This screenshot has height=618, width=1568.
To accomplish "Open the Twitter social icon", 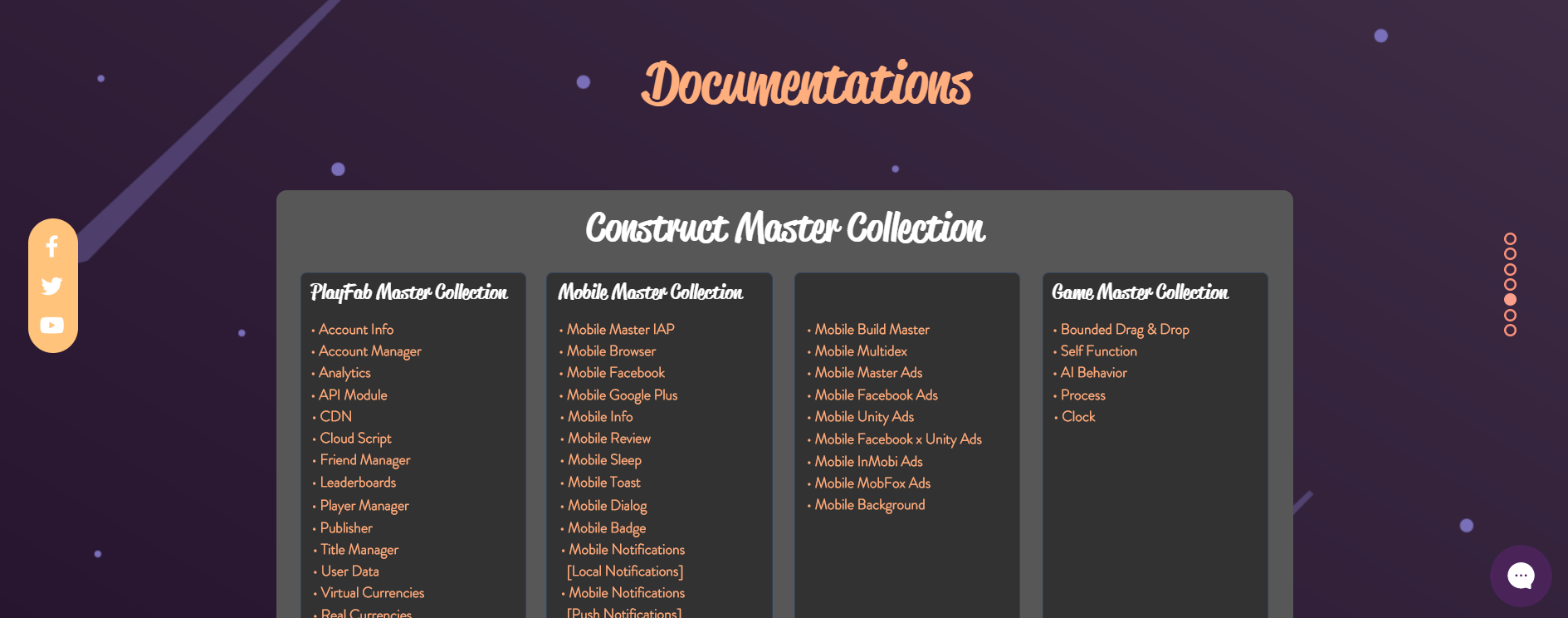I will (x=52, y=286).
